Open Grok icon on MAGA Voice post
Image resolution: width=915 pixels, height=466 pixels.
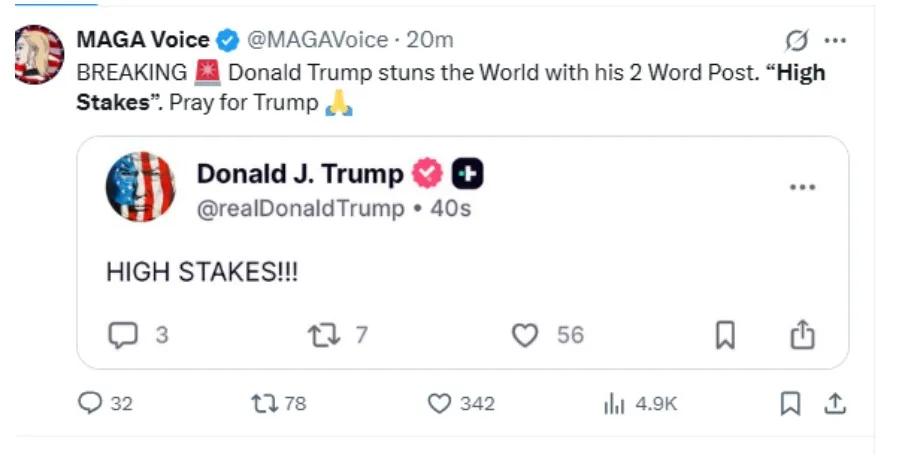796,40
